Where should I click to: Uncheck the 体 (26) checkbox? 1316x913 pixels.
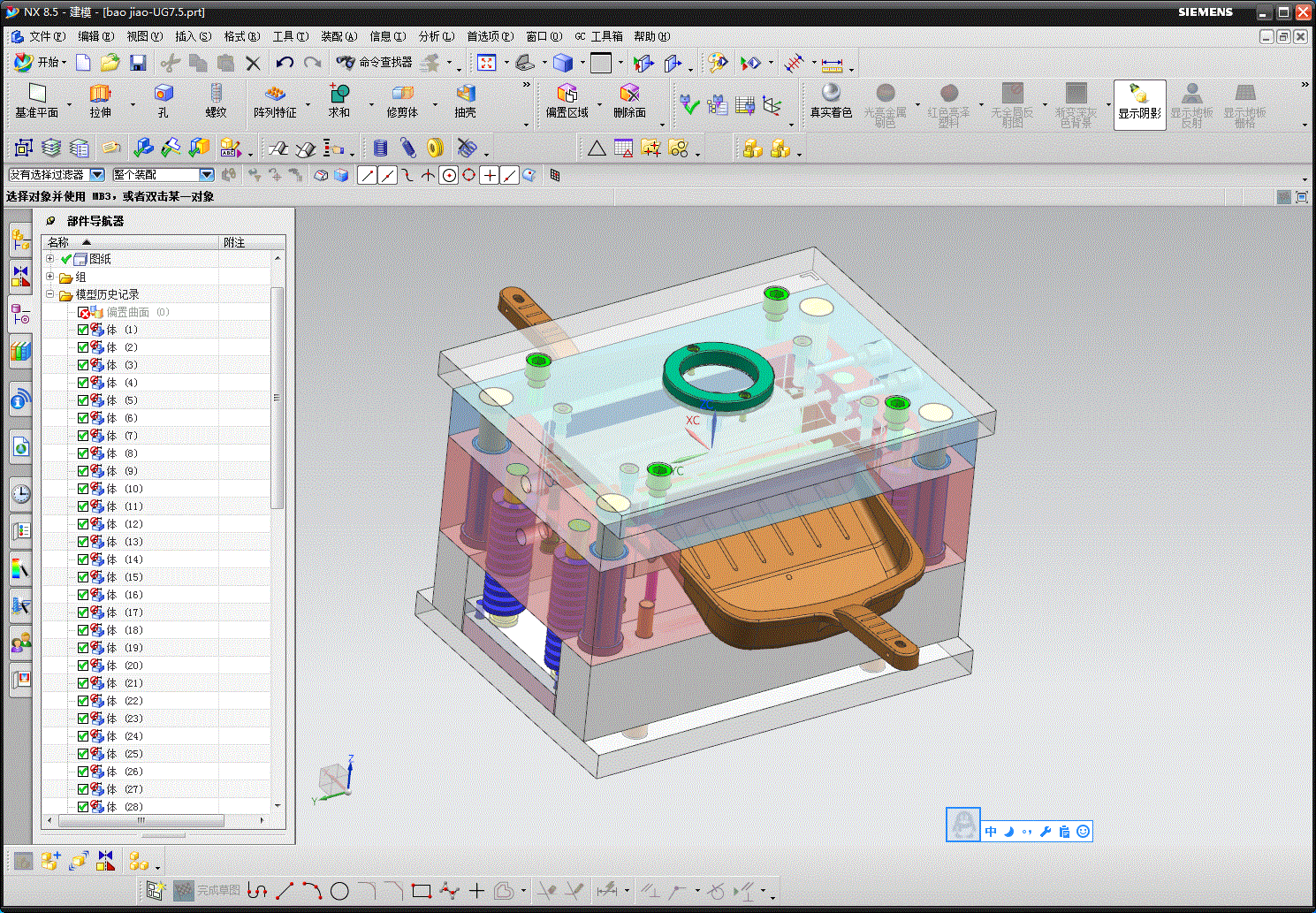pos(83,772)
